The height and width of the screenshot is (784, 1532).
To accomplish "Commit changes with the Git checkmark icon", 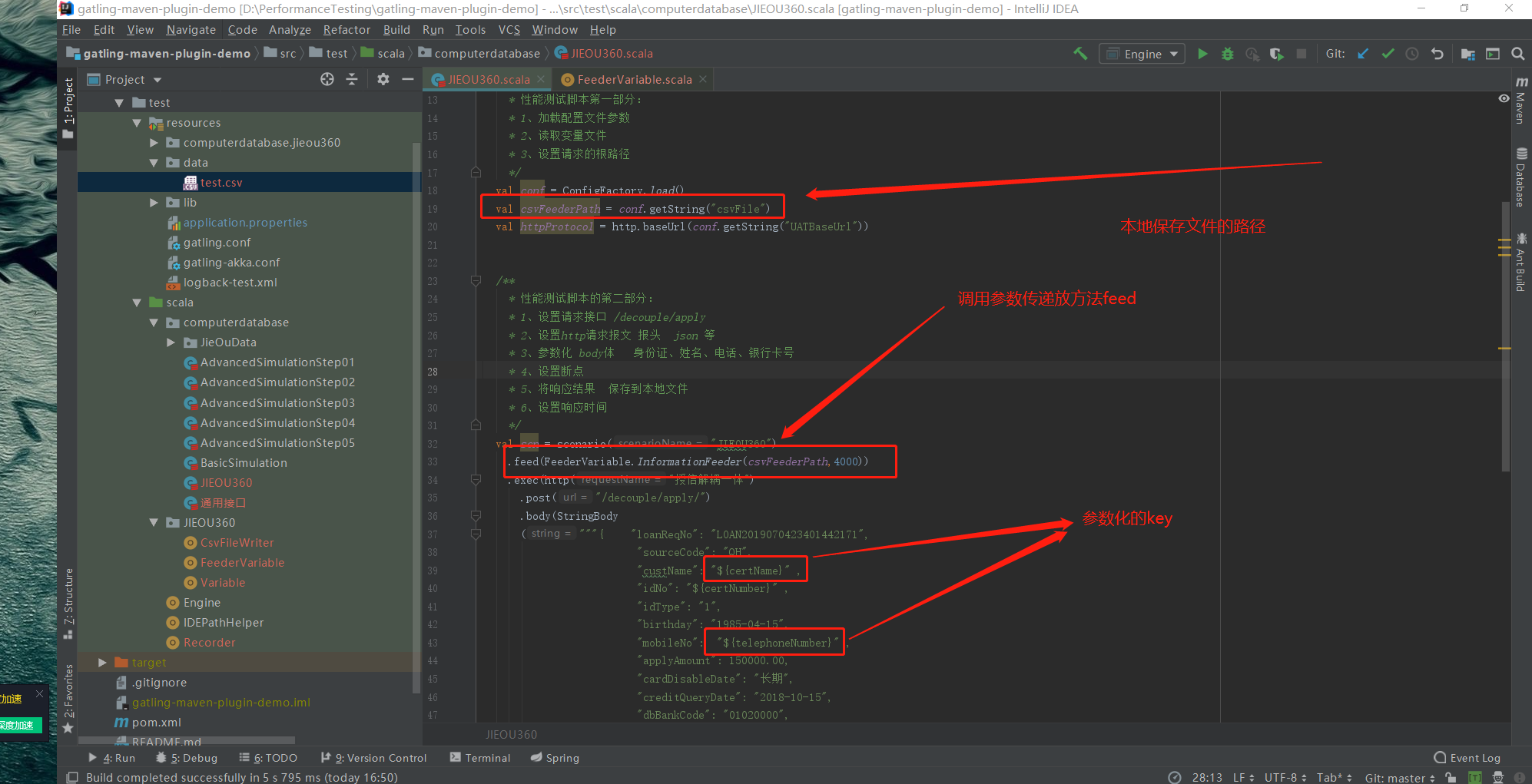I will [1388, 54].
